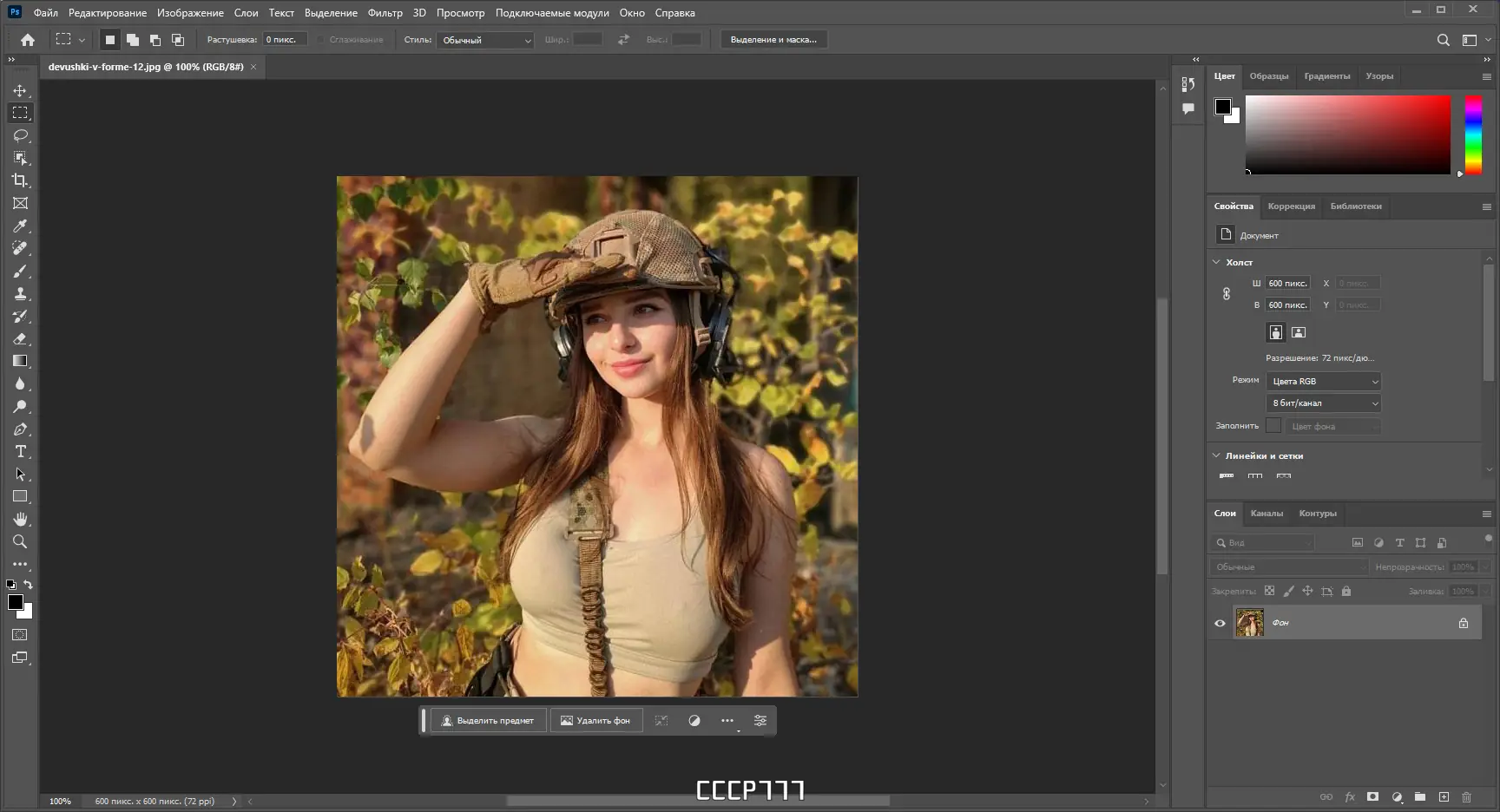Viewport: 1500px width, 812px height.
Task: Select the Crop tool
Action: coord(20,180)
